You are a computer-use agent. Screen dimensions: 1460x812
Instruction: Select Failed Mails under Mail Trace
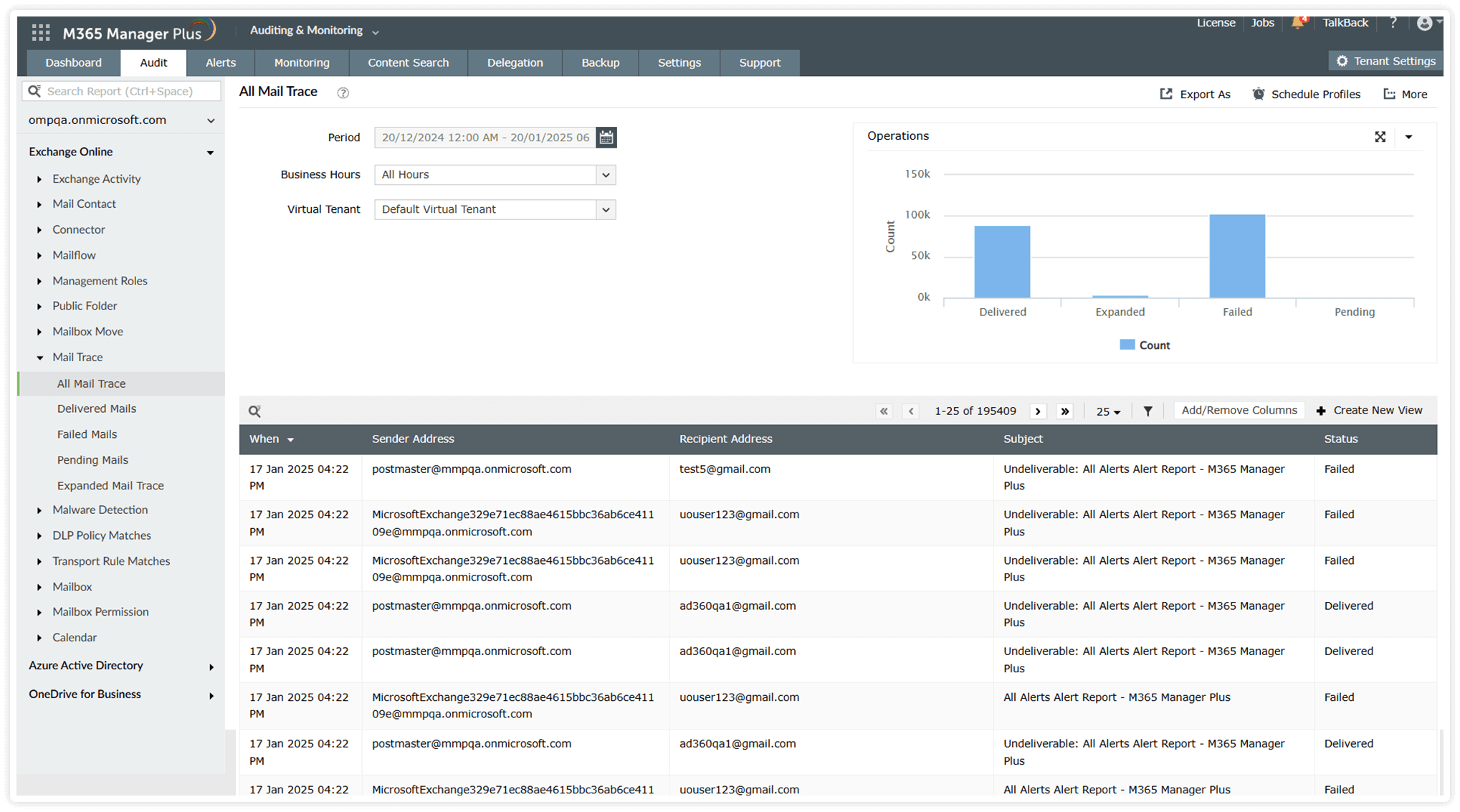(87, 434)
